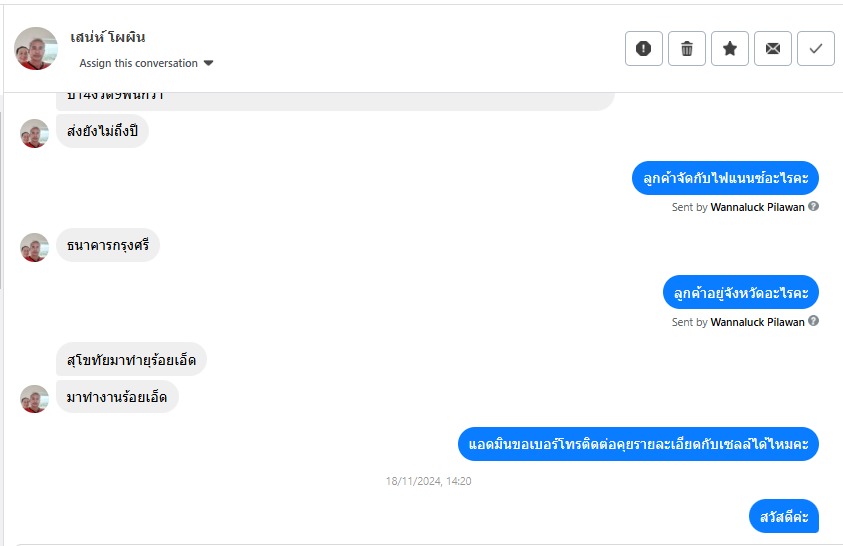Mark conversation as spam with exclamation icon
Image resolution: width=843 pixels, height=546 pixels.
[644, 48]
